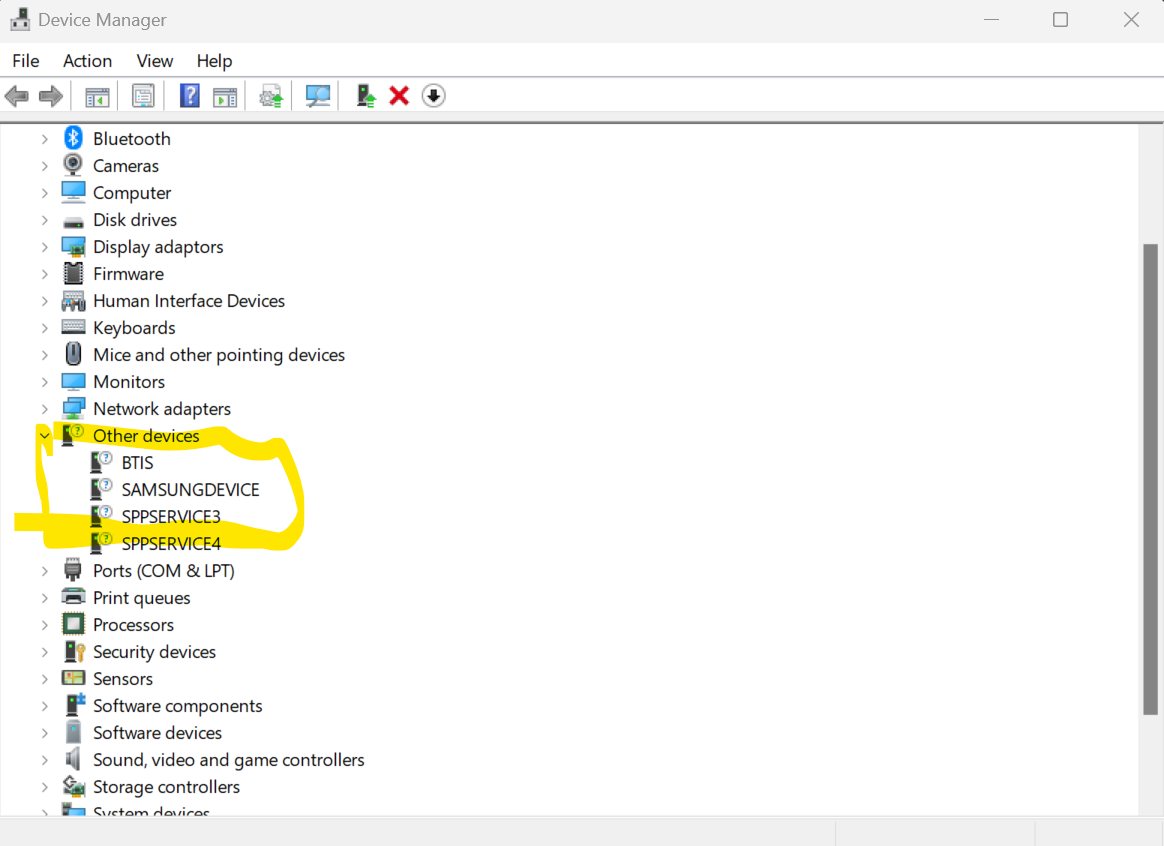Click the Enable device toolbar icon

[x=365, y=96]
